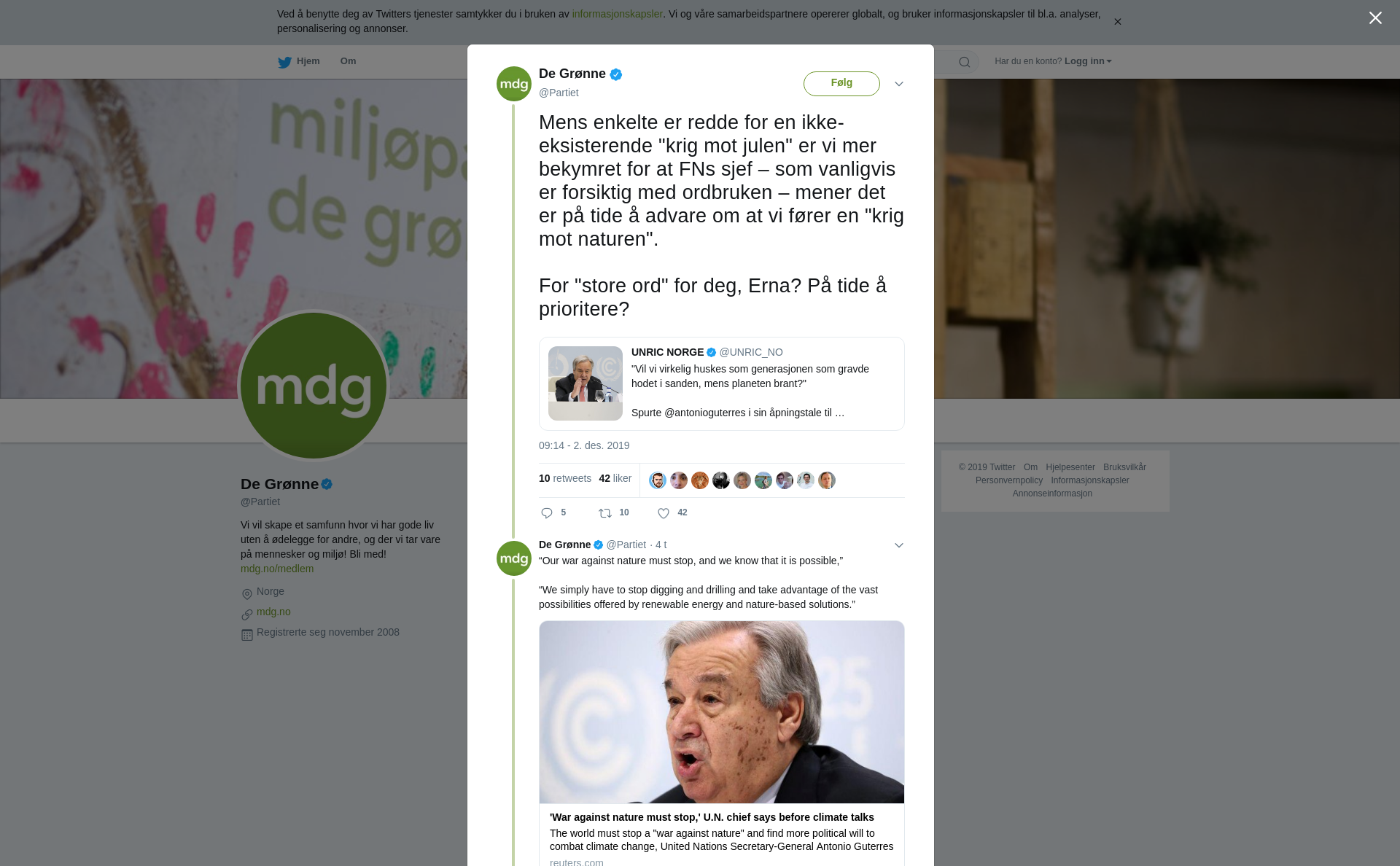
Task: Click the reply speech bubble icon
Action: (x=547, y=513)
